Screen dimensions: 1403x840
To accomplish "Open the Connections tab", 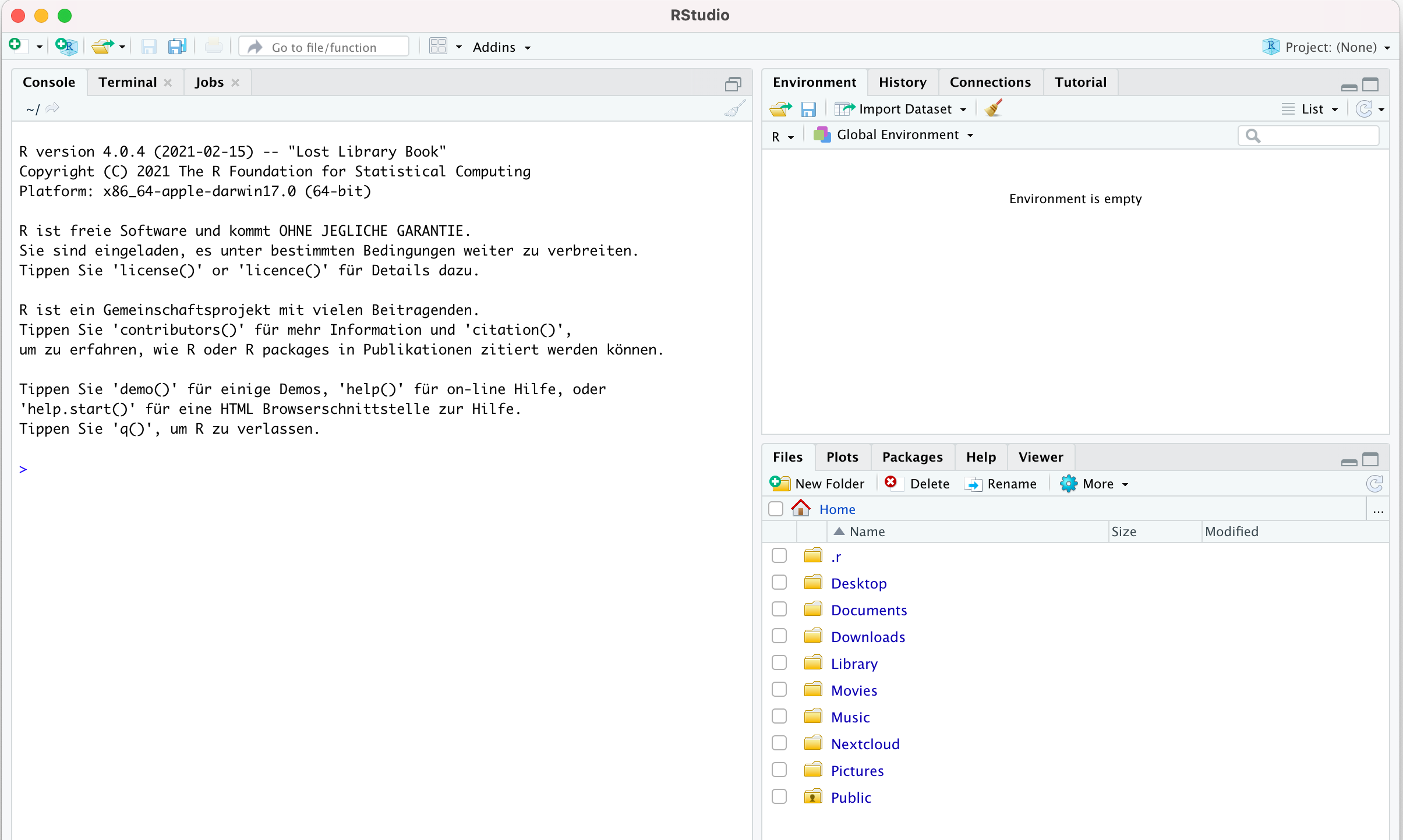I will (x=990, y=82).
